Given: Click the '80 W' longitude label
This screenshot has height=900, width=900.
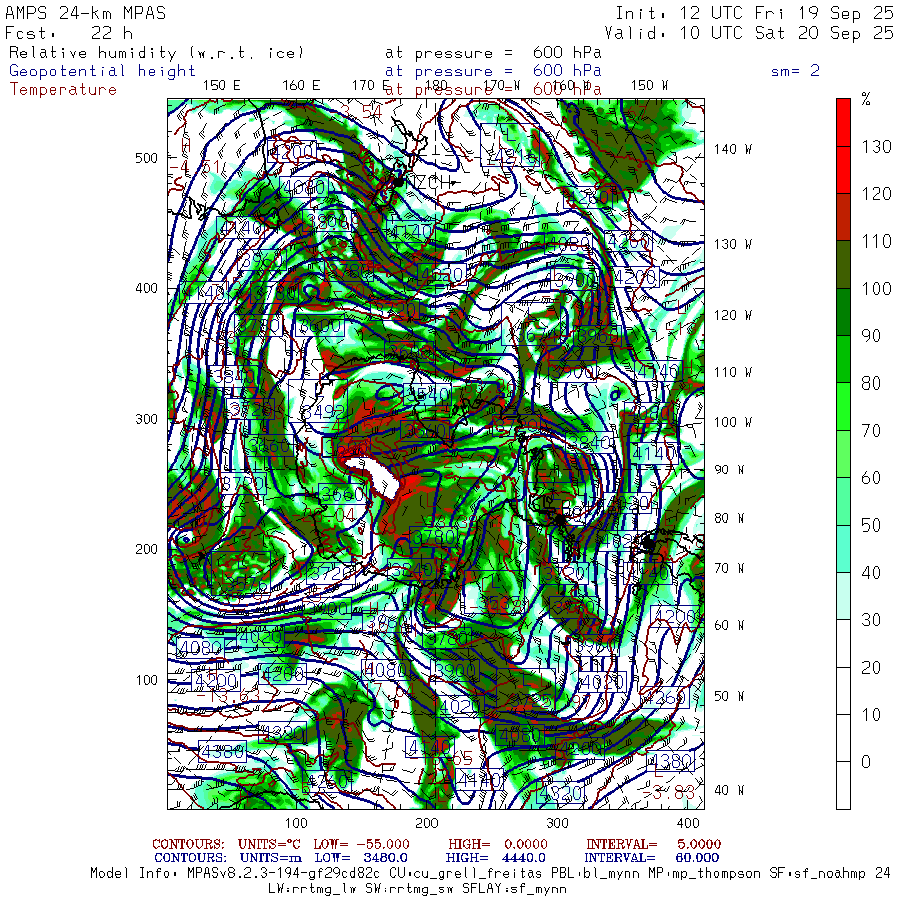Looking at the screenshot, I should click(x=729, y=518).
